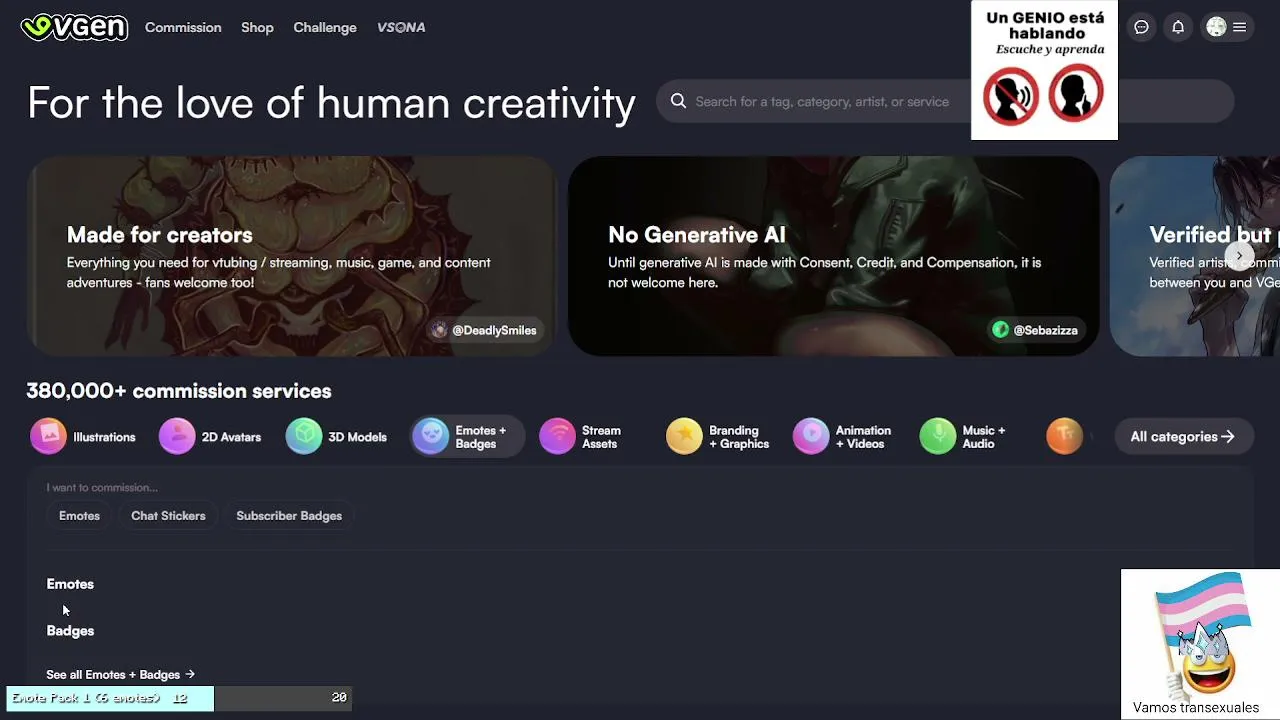Click the Un GENIO está hablando overlay image
The image size is (1280, 720).
(x=1044, y=70)
